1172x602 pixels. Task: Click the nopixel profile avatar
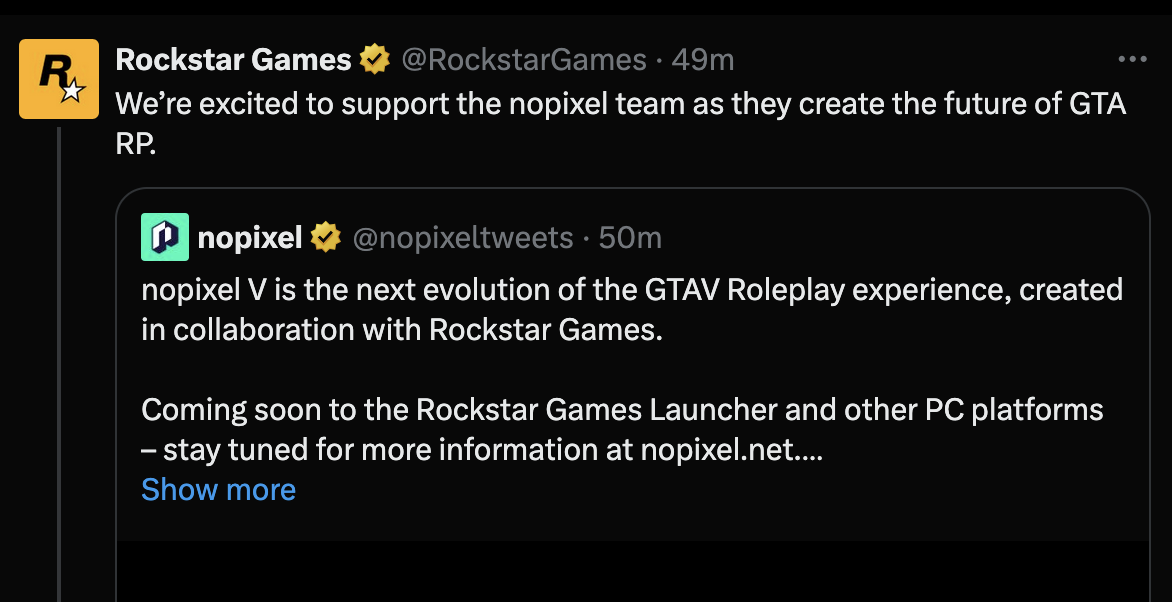164,237
